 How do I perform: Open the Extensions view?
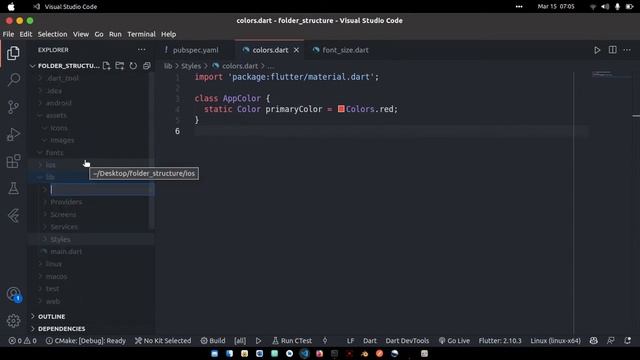[x=13, y=161]
